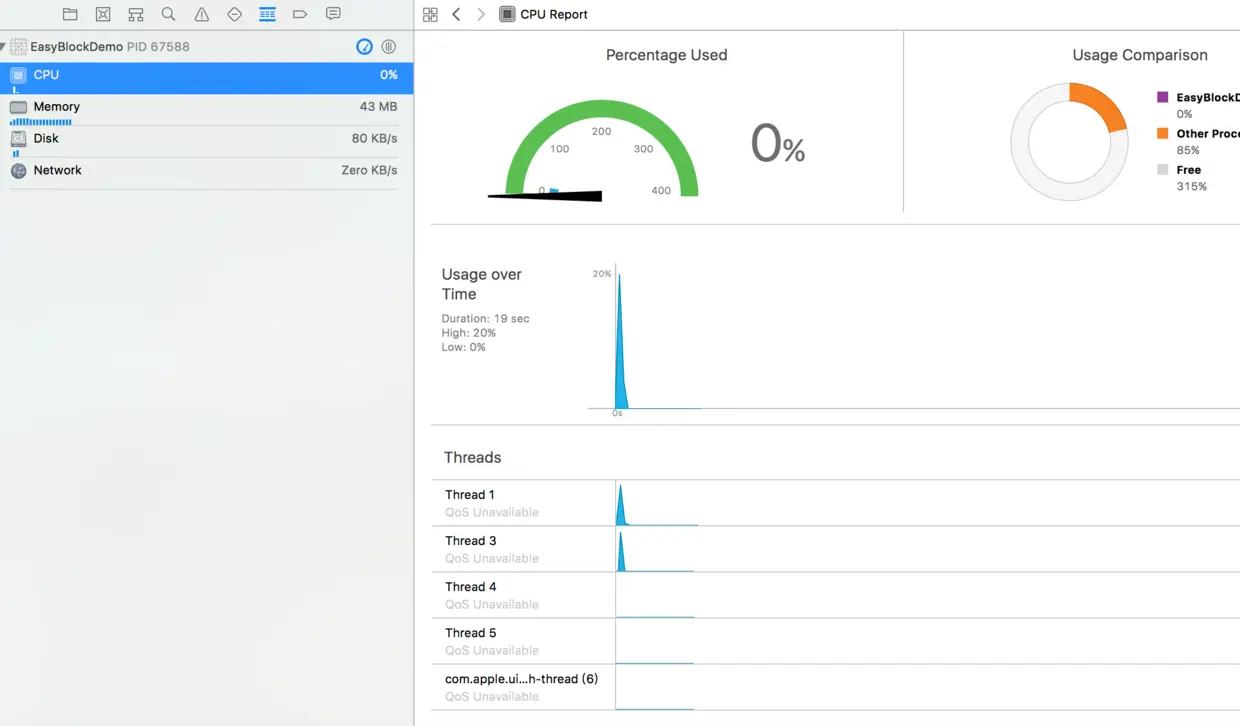
Task: Toggle the process view options button
Action: tap(389, 47)
